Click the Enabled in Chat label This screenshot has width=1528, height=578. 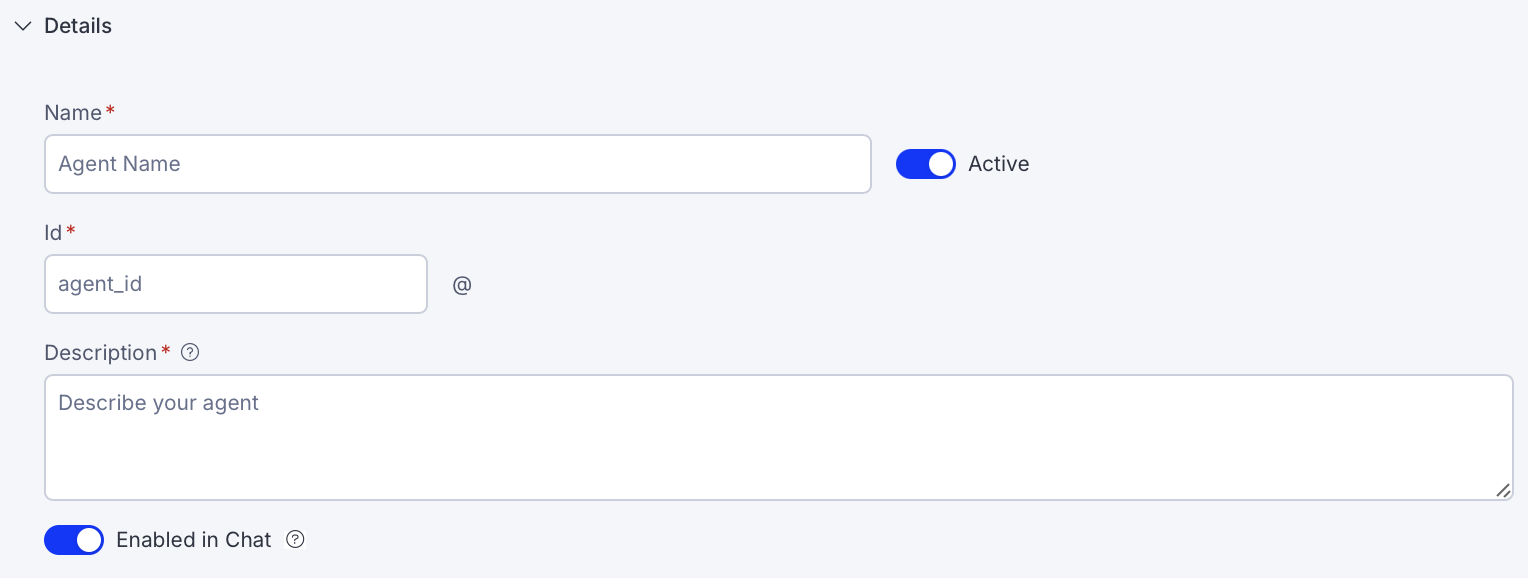point(194,540)
